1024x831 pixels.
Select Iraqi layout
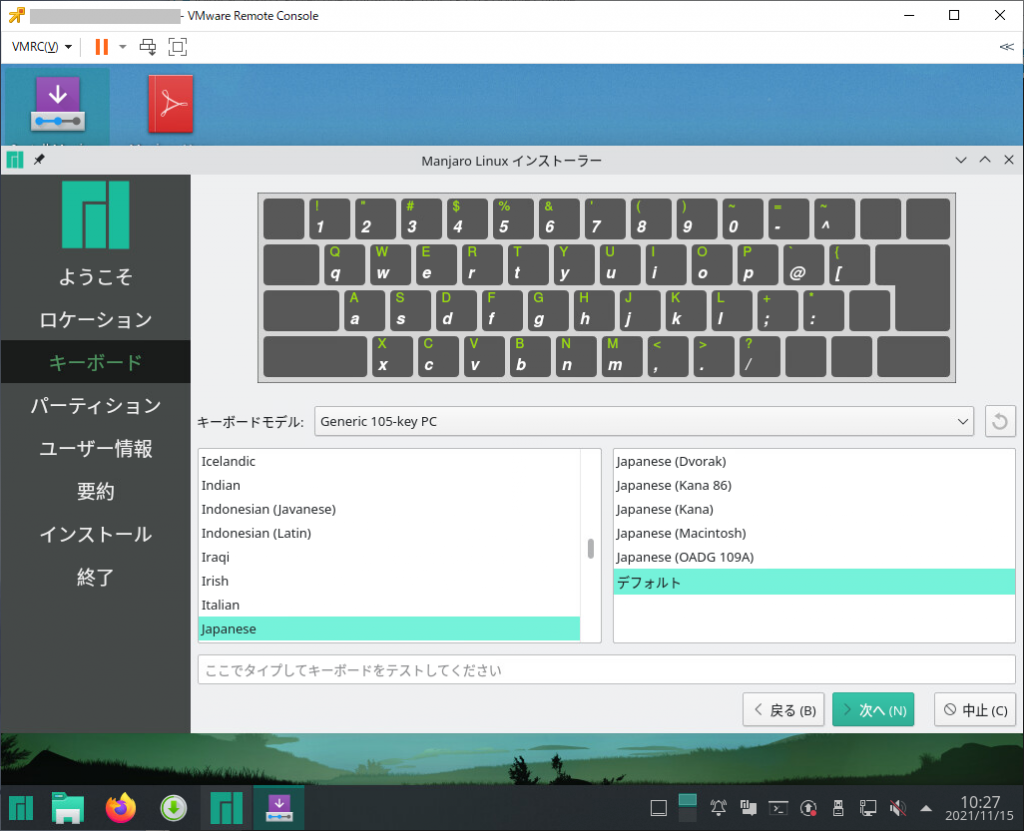pos(389,557)
